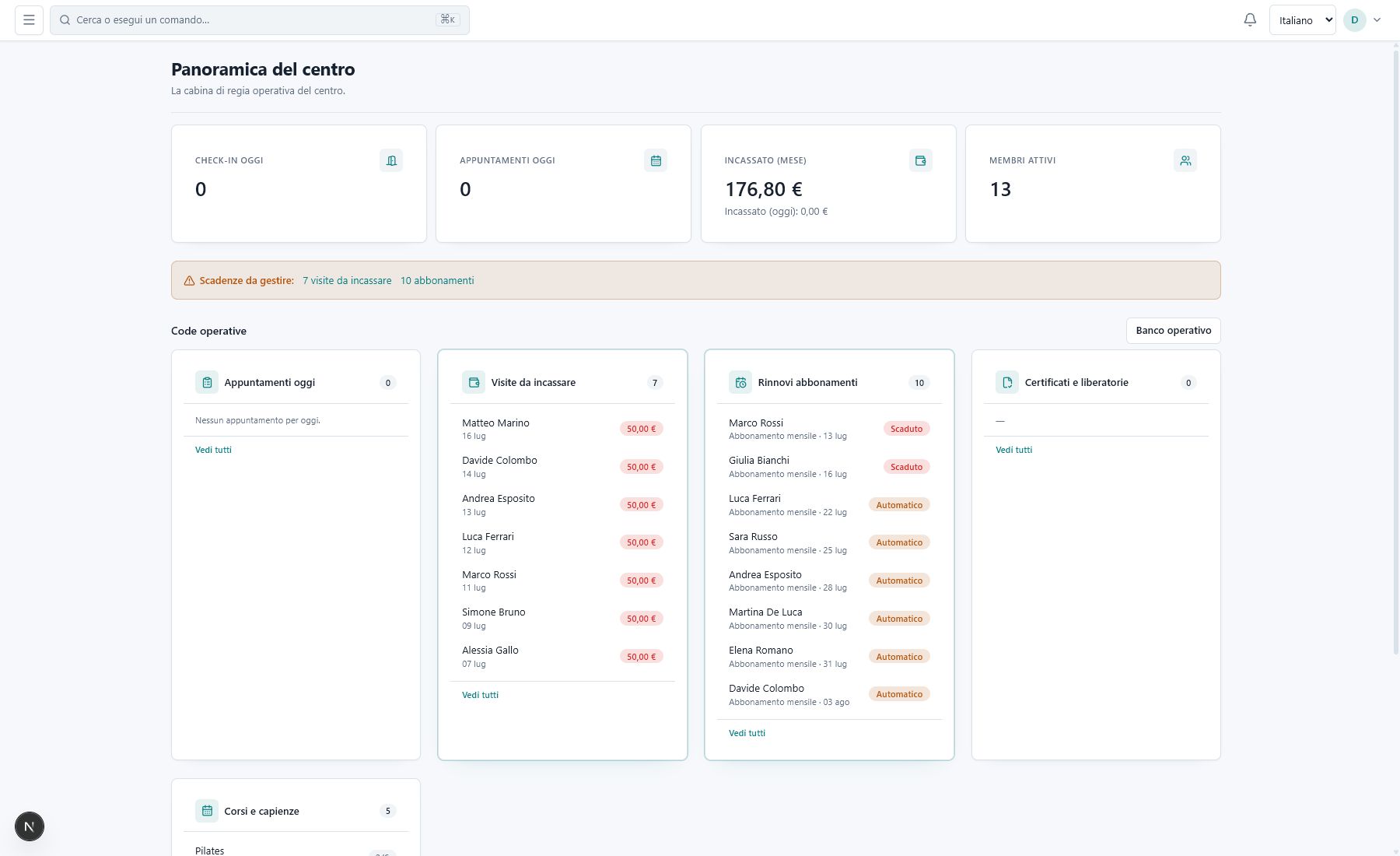Click the Check-in oggi door icon
Image resolution: width=1400 pixels, height=856 pixels.
coord(391,160)
